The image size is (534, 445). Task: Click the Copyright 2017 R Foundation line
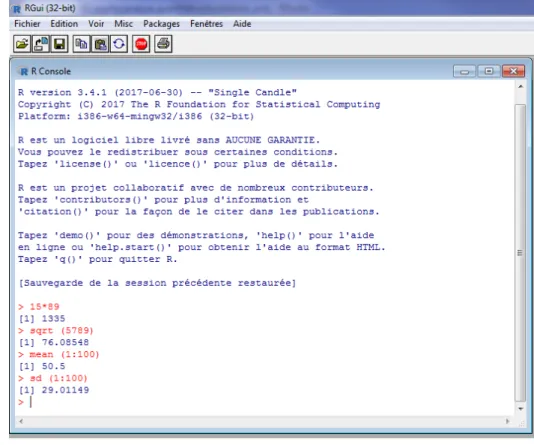coord(199,105)
